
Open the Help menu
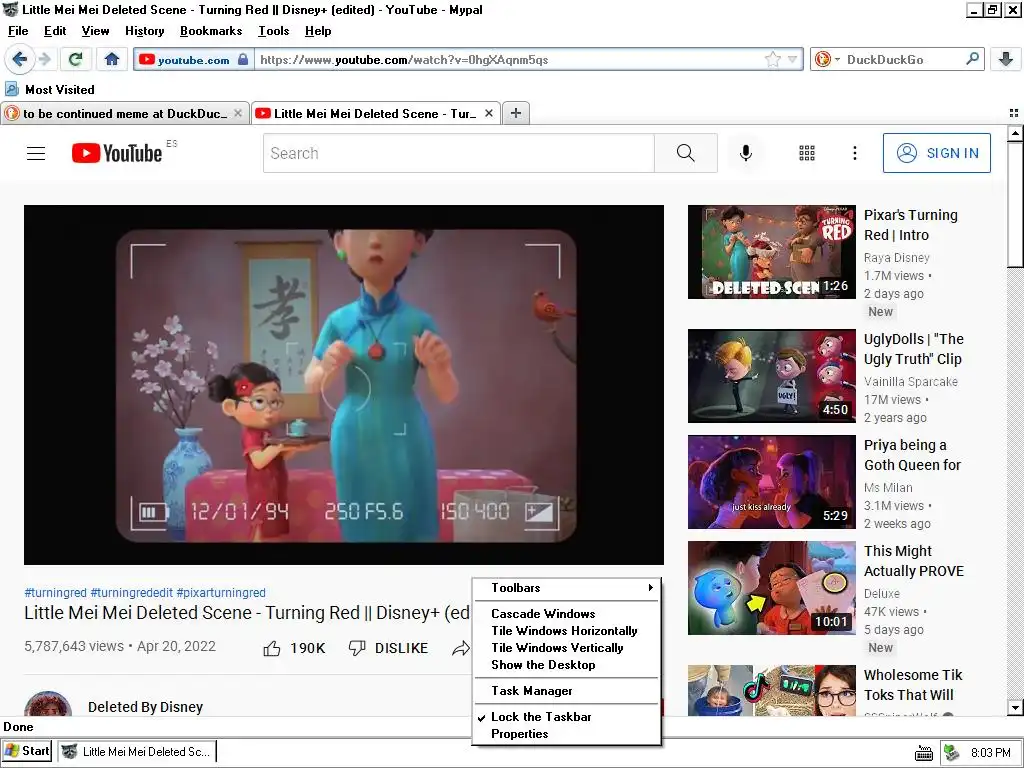pyautogui.click(x=318, y=31)
